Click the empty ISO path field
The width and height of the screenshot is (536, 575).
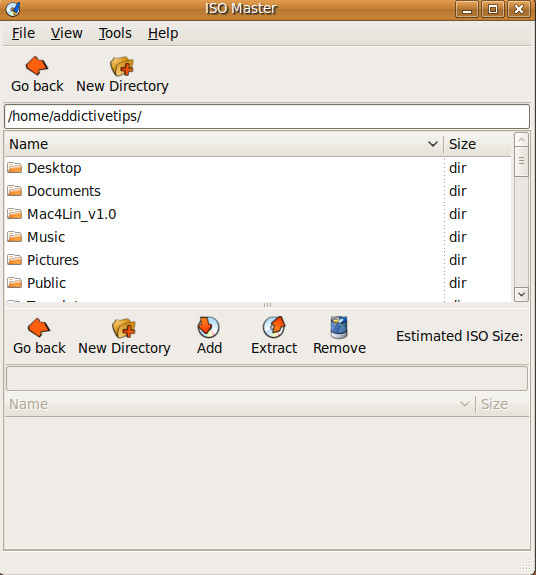coord(267,378)
